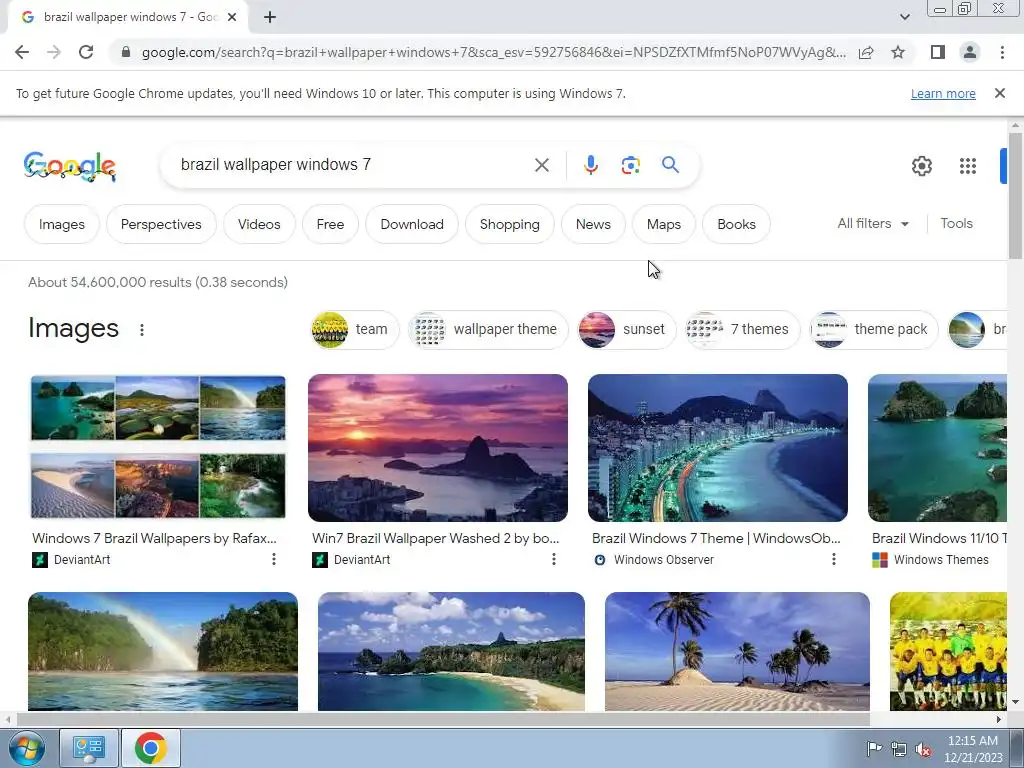Open Brazil Windows 7 Theme WindowsObserver link
1024x768 pixels.
click(716, 538)
